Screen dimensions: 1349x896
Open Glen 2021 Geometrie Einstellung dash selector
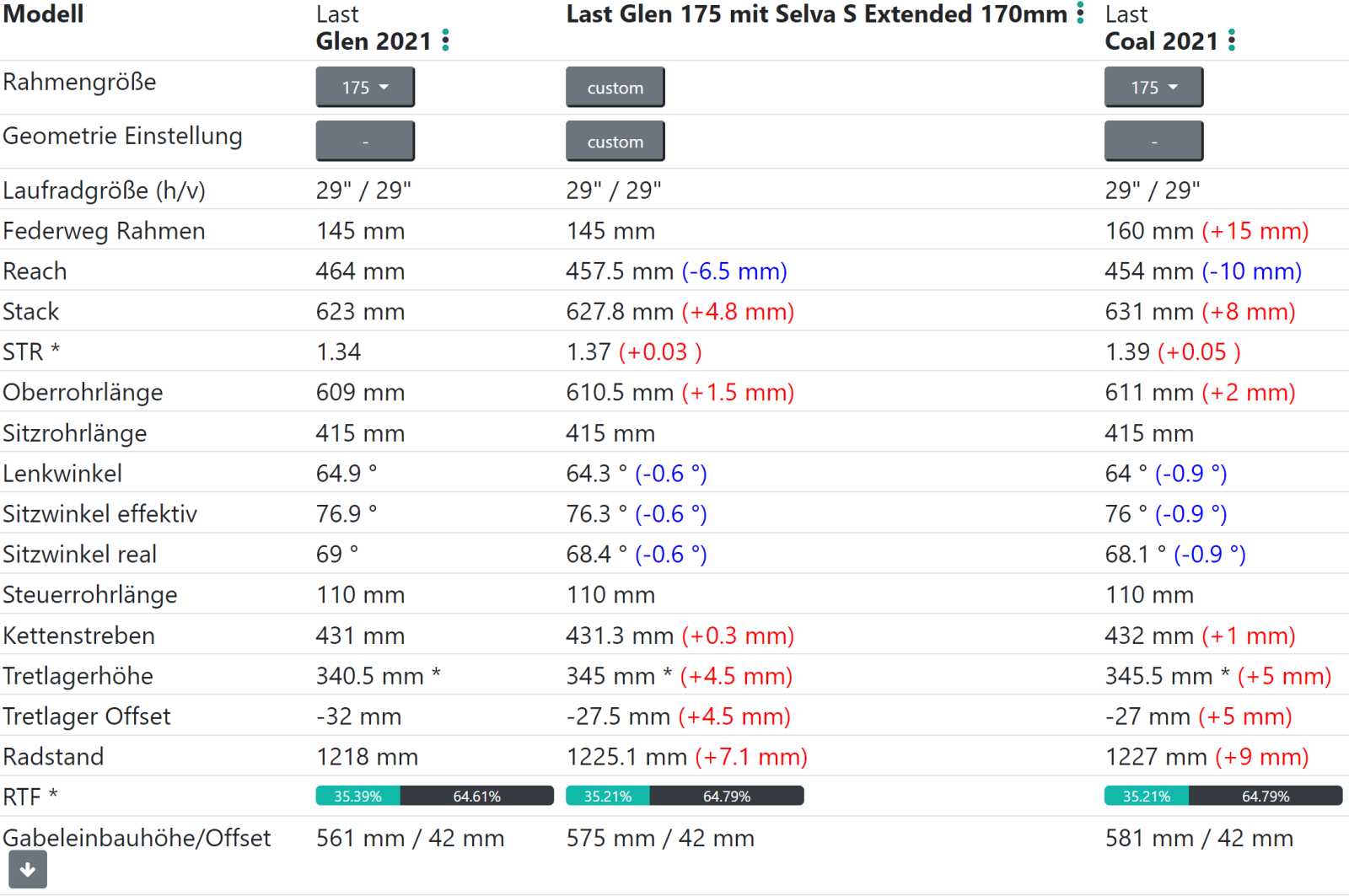coord(365,142)
